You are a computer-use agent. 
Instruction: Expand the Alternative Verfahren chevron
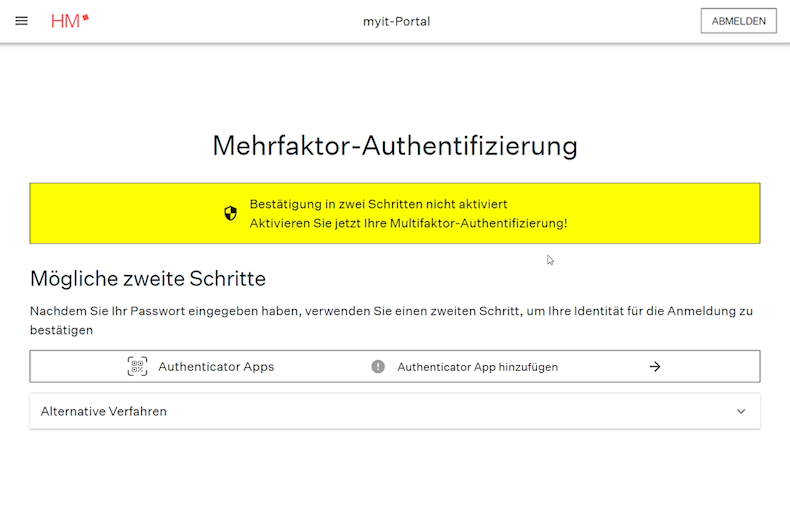741,411
